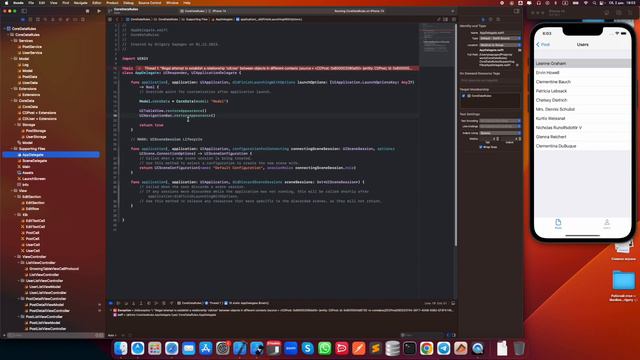Select GrowingTableViewCellProtocol file
640x360 pixels.
click(54, 269)
